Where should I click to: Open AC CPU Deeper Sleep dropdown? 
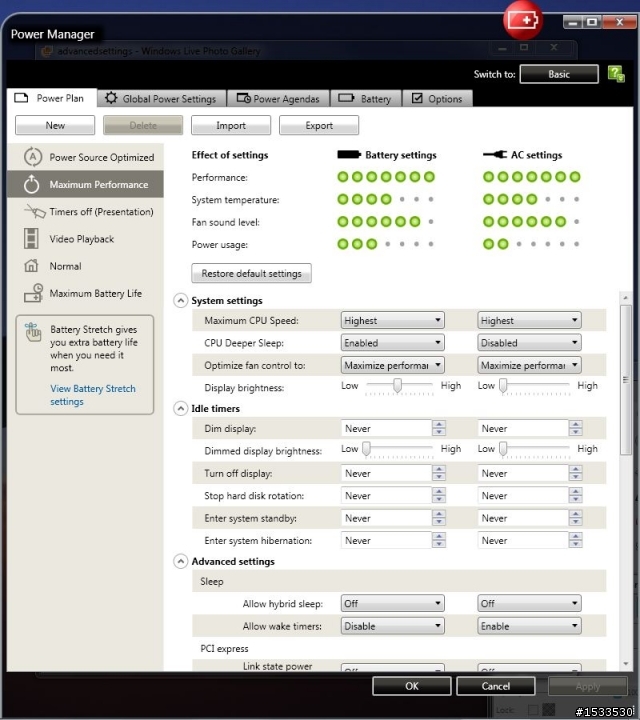pos(529,343)
